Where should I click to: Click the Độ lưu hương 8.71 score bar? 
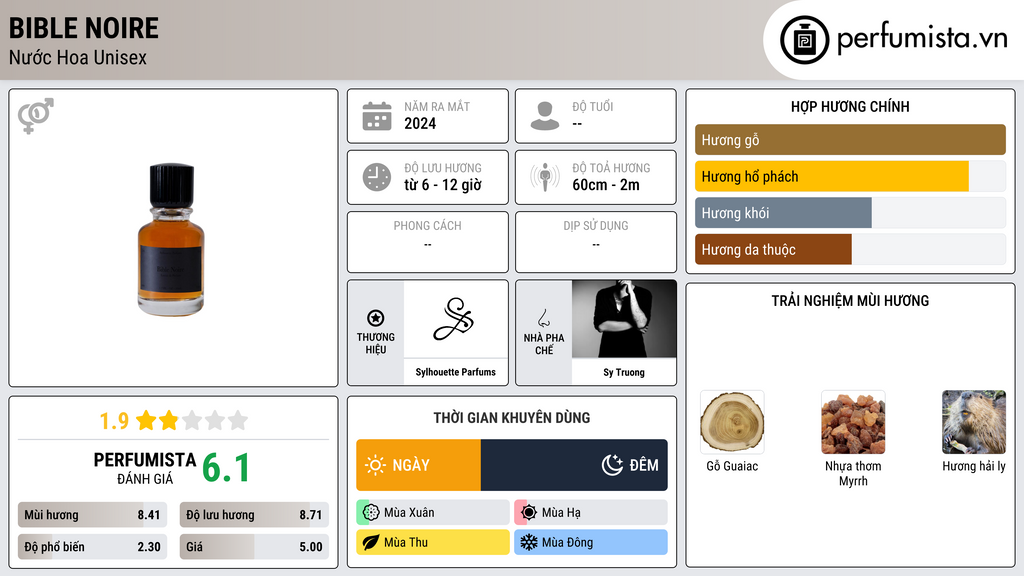pyautogui.click(x=254, y=515)
